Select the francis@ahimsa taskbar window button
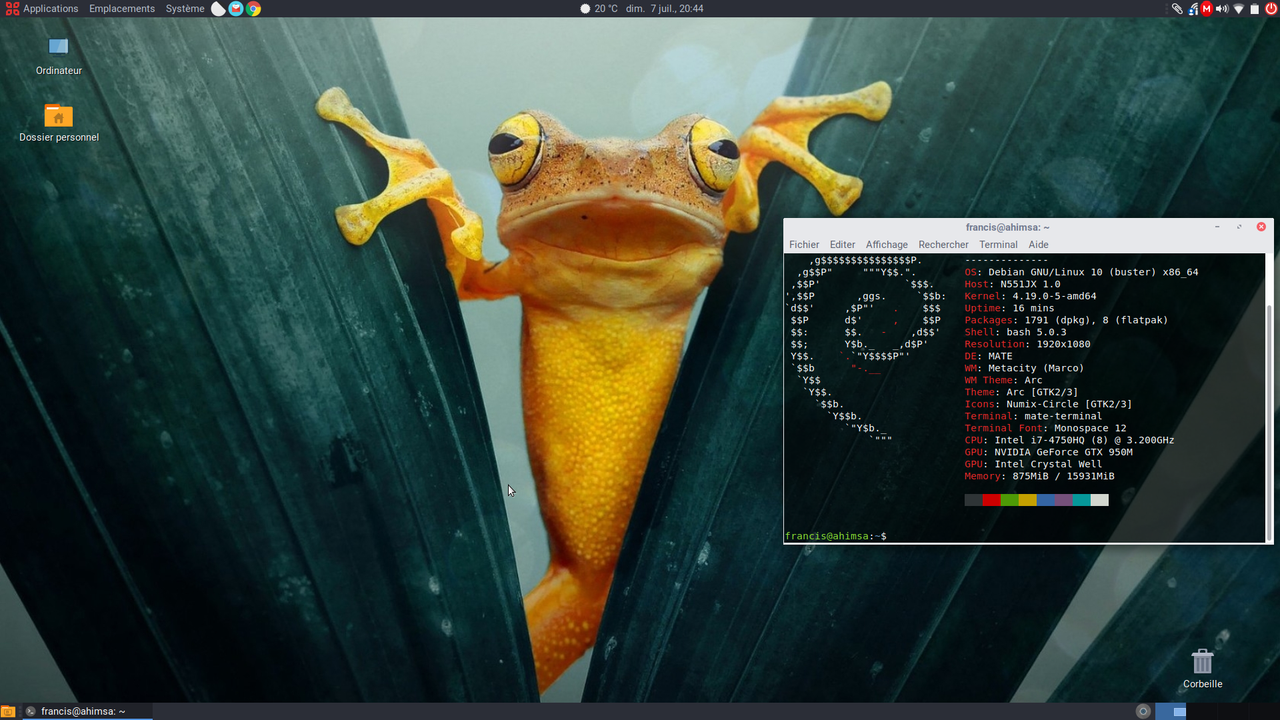1280x720 pixels. click(x=87, y=711)
